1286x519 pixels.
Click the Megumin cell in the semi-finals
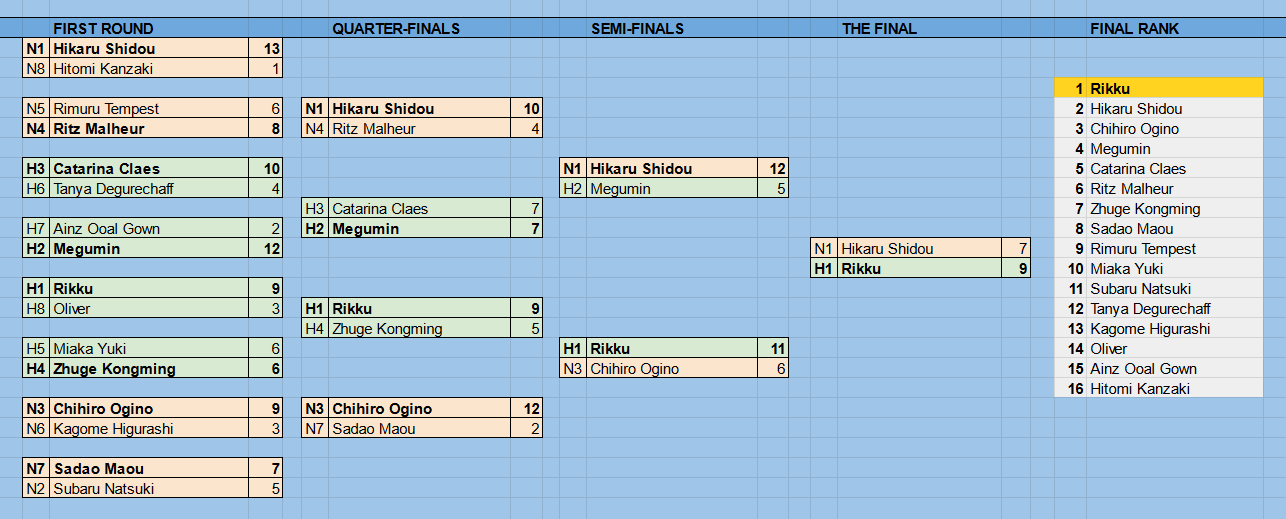[673, 188]
